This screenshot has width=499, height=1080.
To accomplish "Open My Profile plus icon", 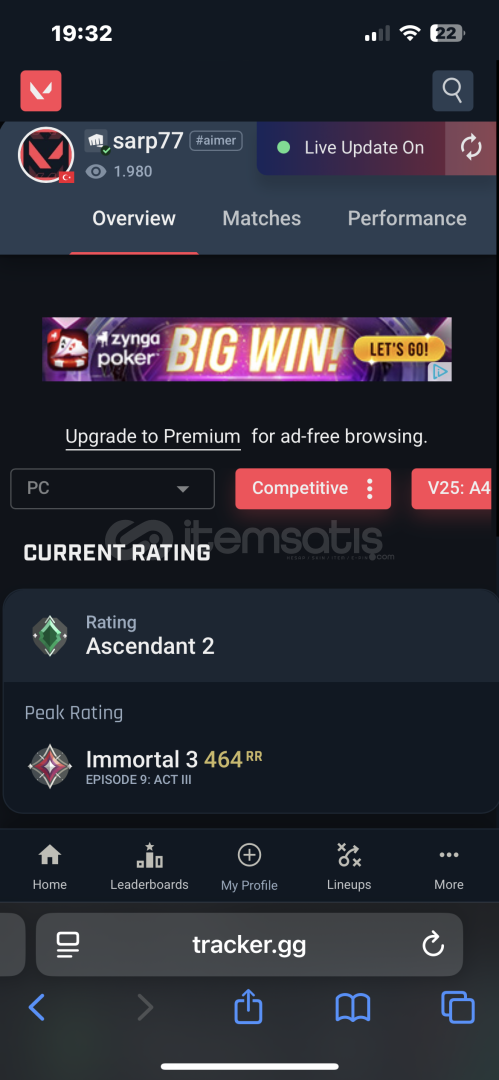I will [250, 867].
